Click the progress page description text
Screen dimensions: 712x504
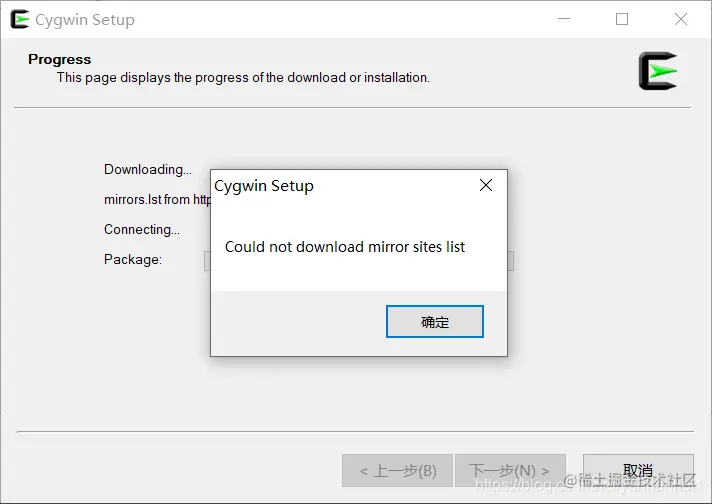point(243,78)
